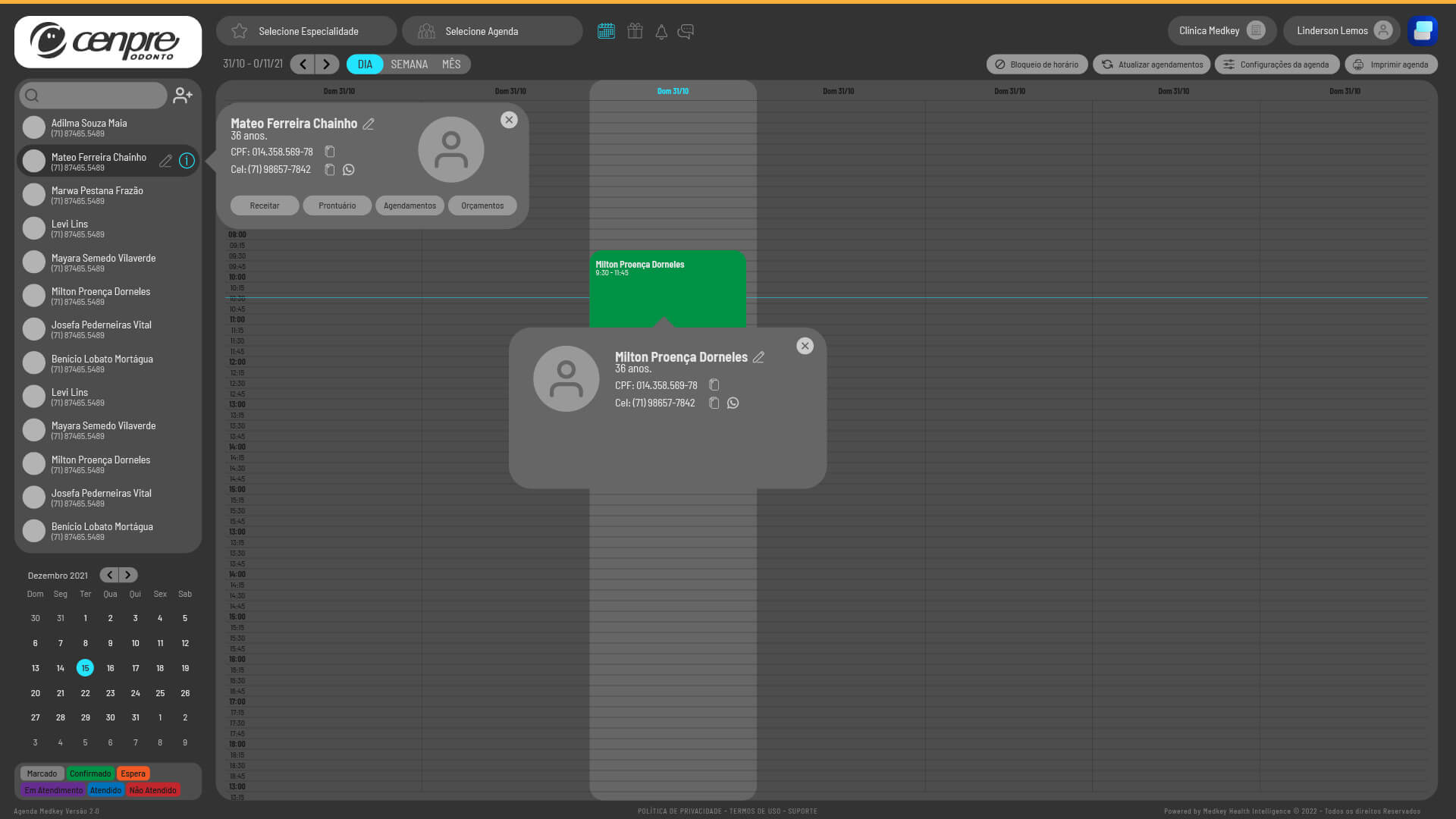Click Linderson Lemos user avatar icon
1456x819 pixels.
coord(1383,30)
